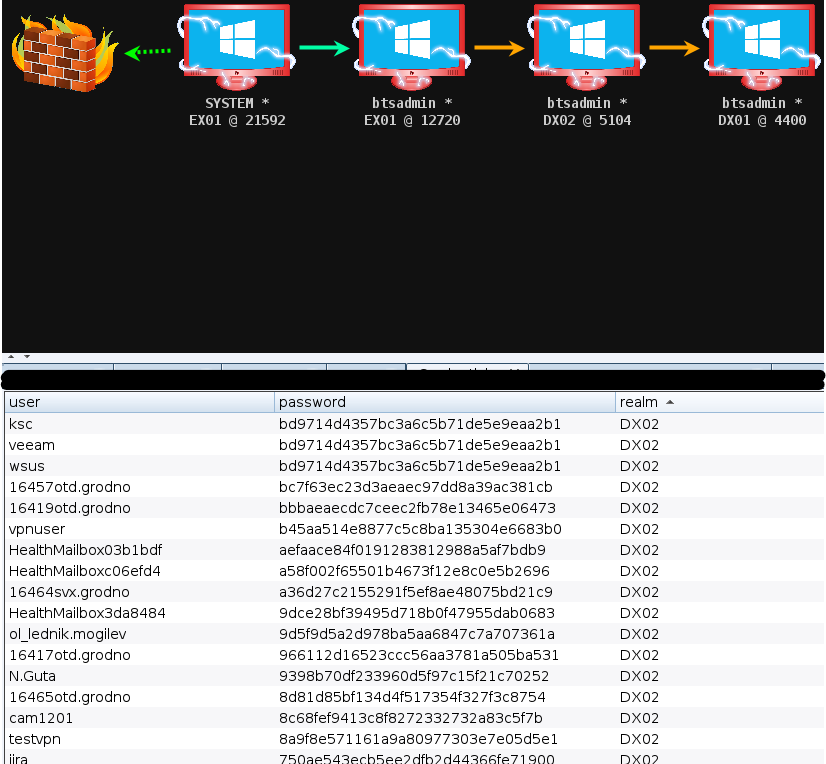
Task: Click the password hash in the ksc row
Action: [x=420, y=424]
